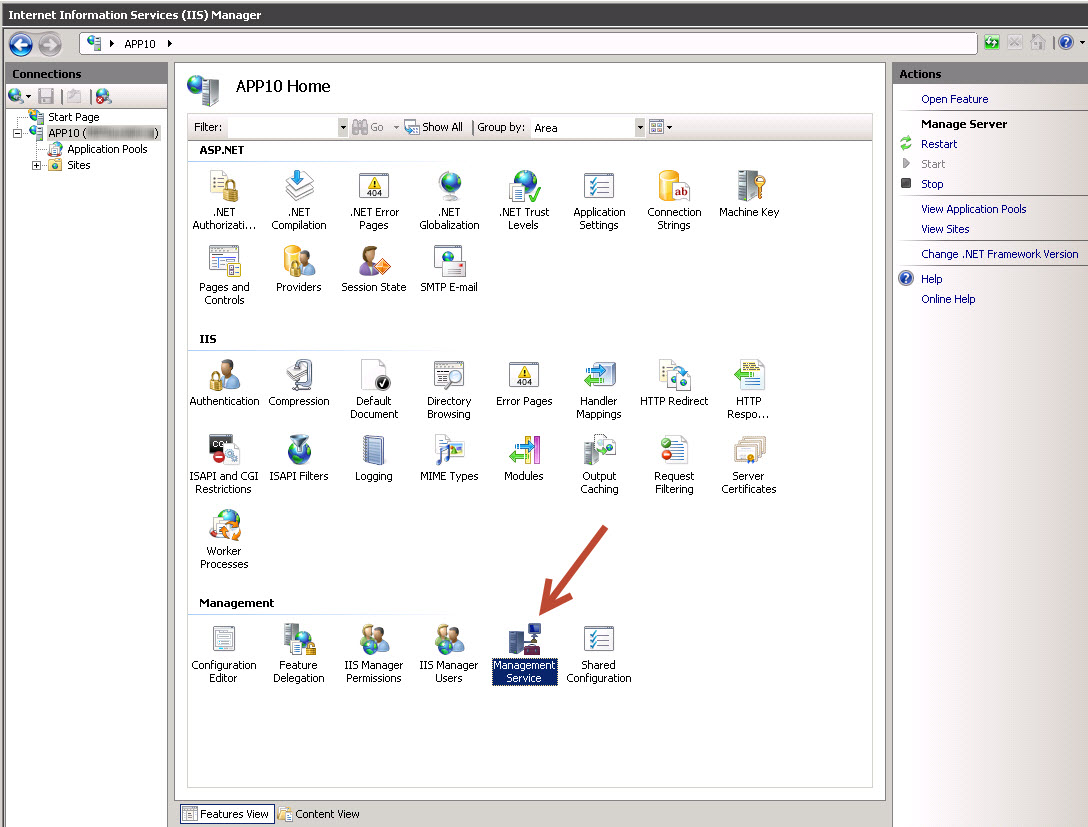Open Compression feature
The image size is (1088, 827).
coord(299,383)
